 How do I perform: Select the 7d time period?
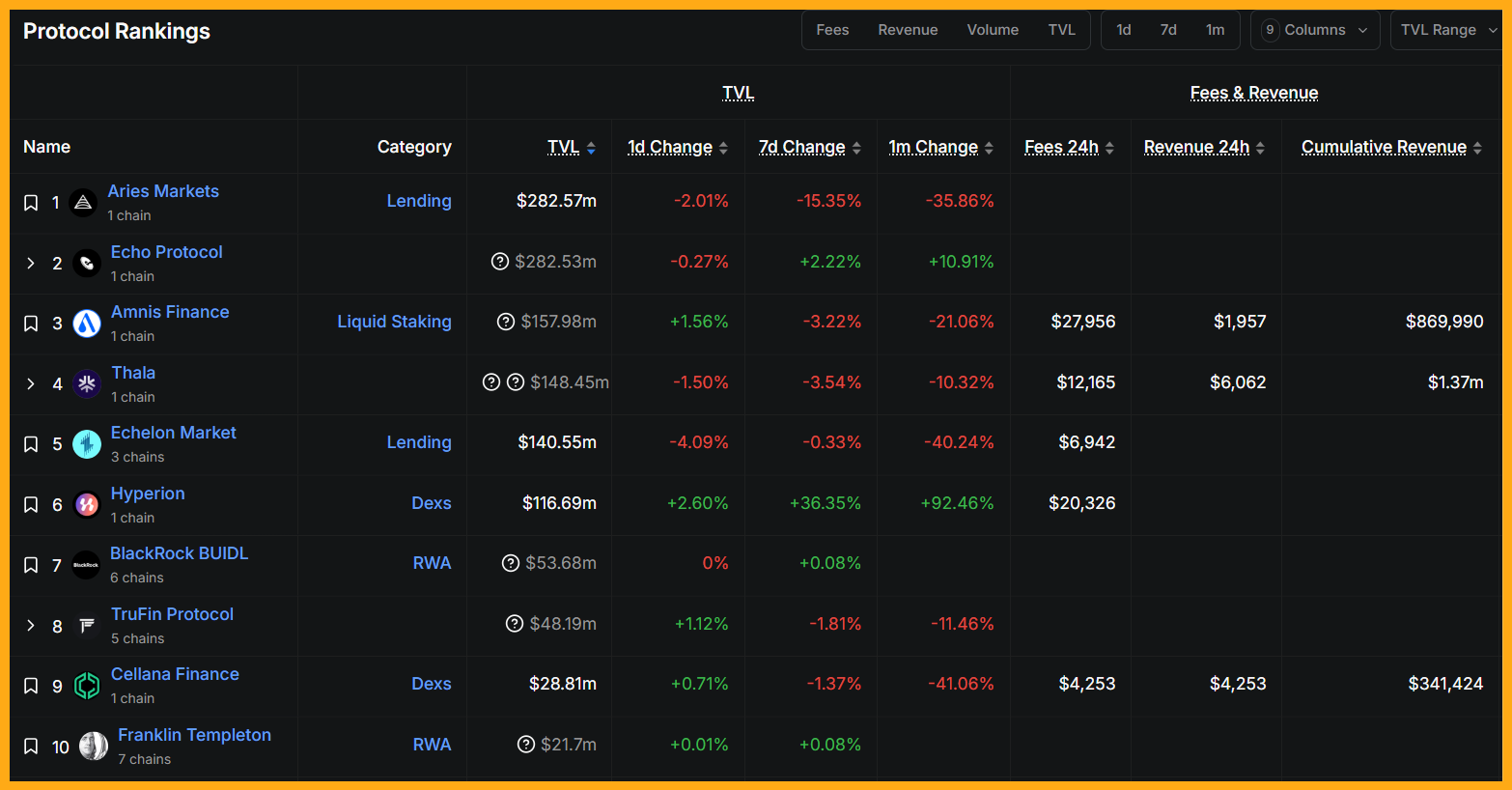(1168, 30)
